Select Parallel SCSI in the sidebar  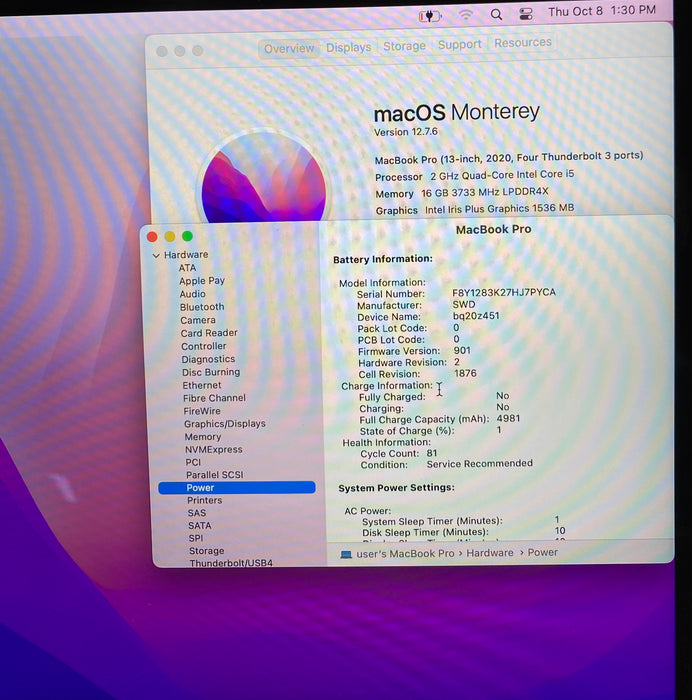[215, 475]
